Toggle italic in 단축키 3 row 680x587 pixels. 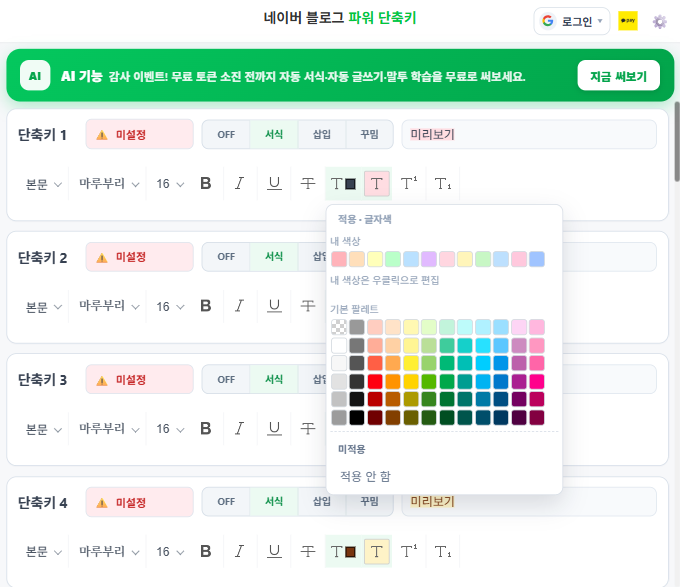click(x=240, y=429)
